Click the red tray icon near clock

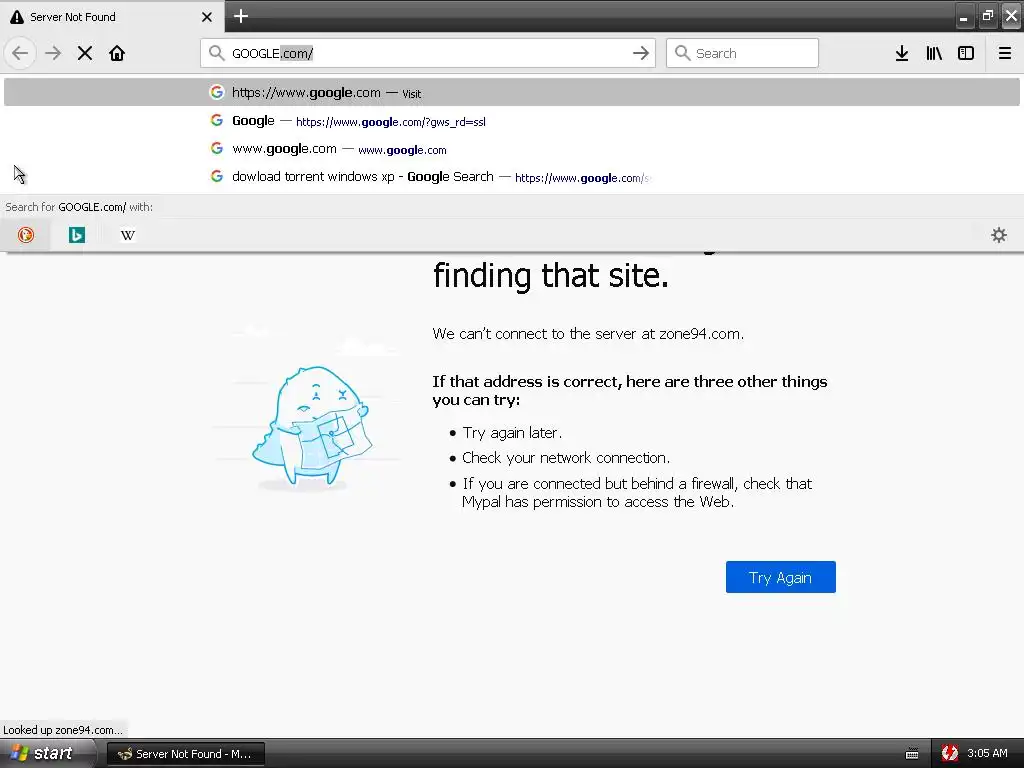tap(950, 753)
